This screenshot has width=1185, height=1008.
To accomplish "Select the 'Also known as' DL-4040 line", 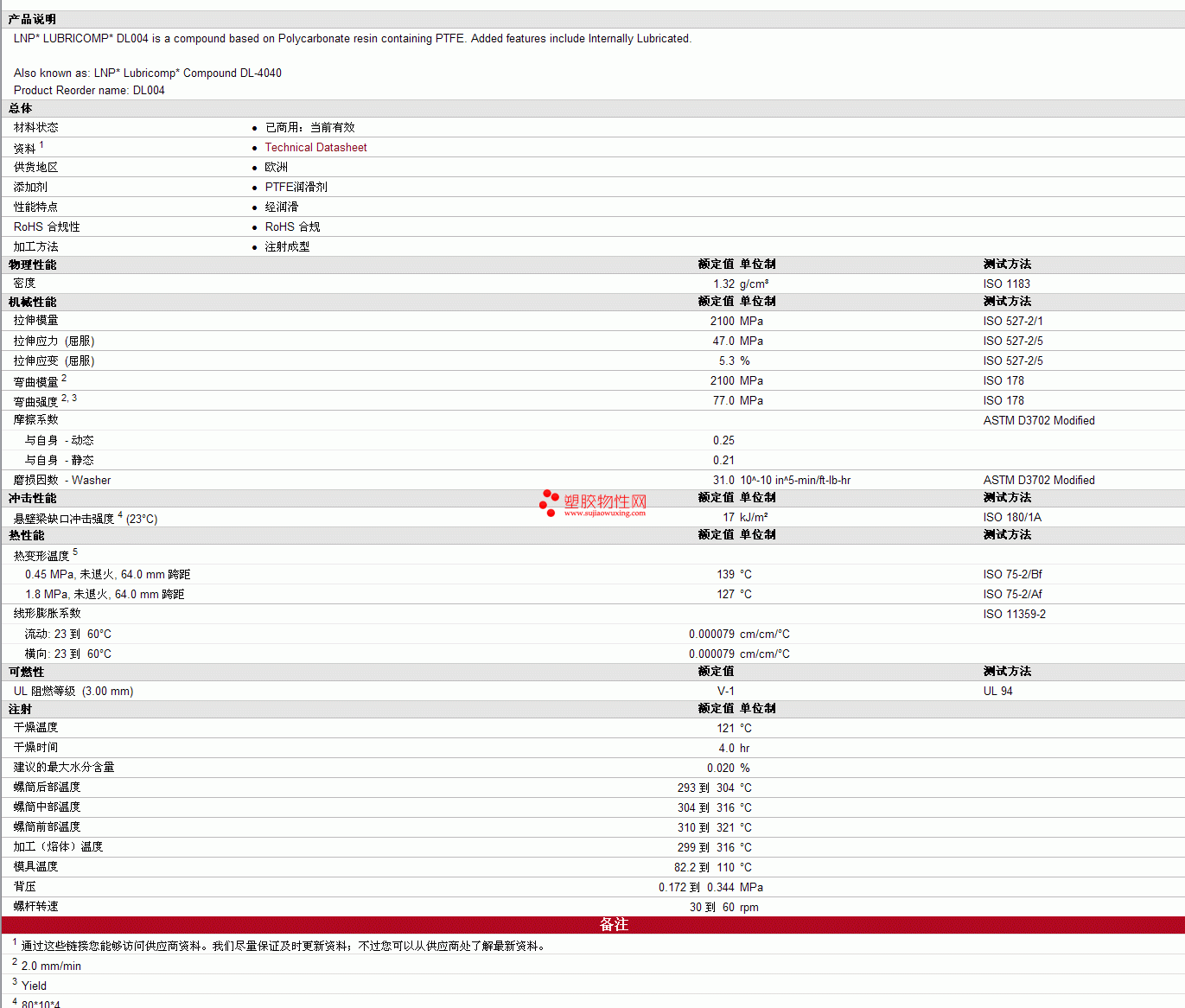I will 148,73.
